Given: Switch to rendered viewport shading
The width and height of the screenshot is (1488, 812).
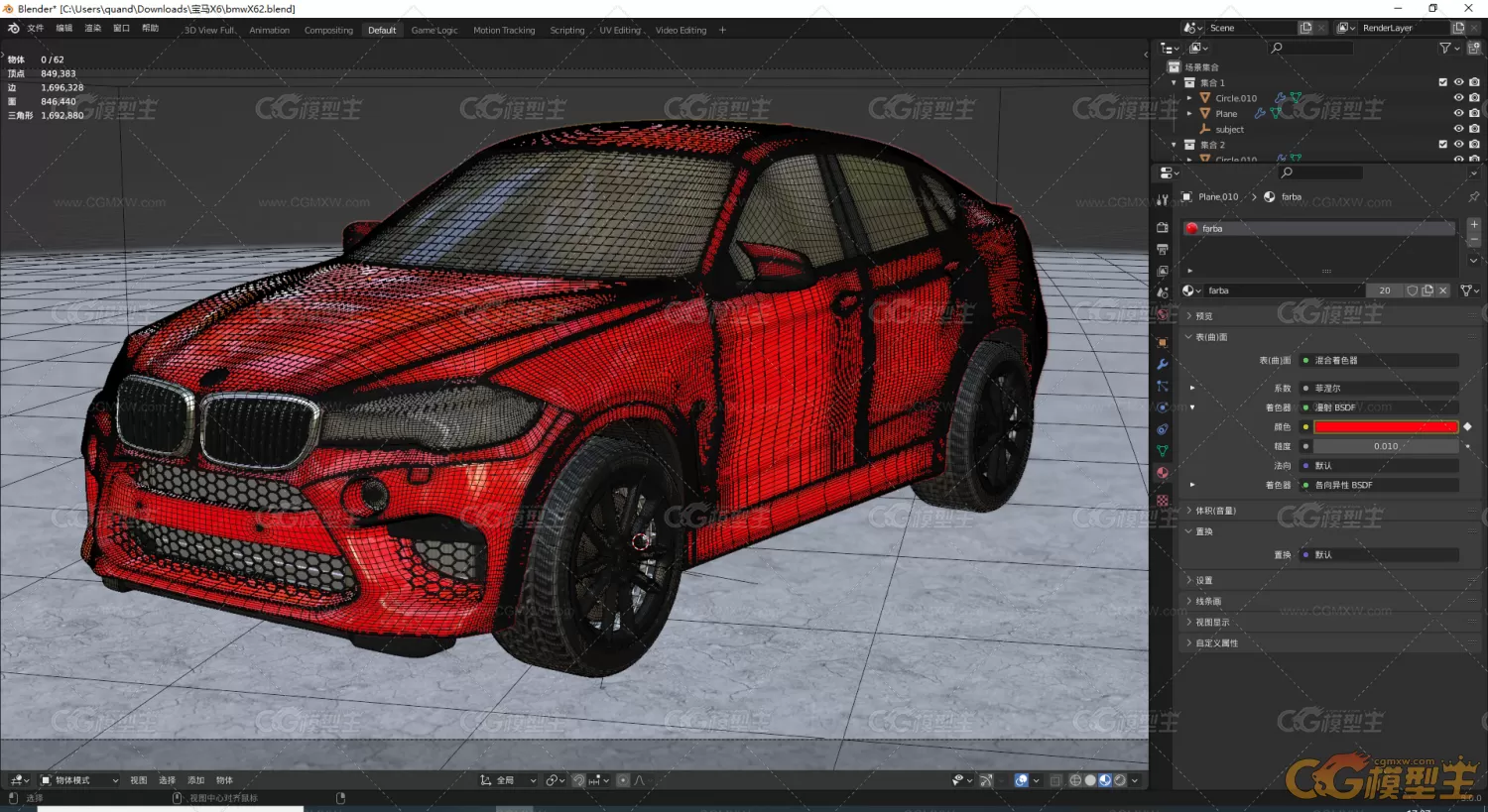Looking at the screenshot, I should pos(1120,780).
